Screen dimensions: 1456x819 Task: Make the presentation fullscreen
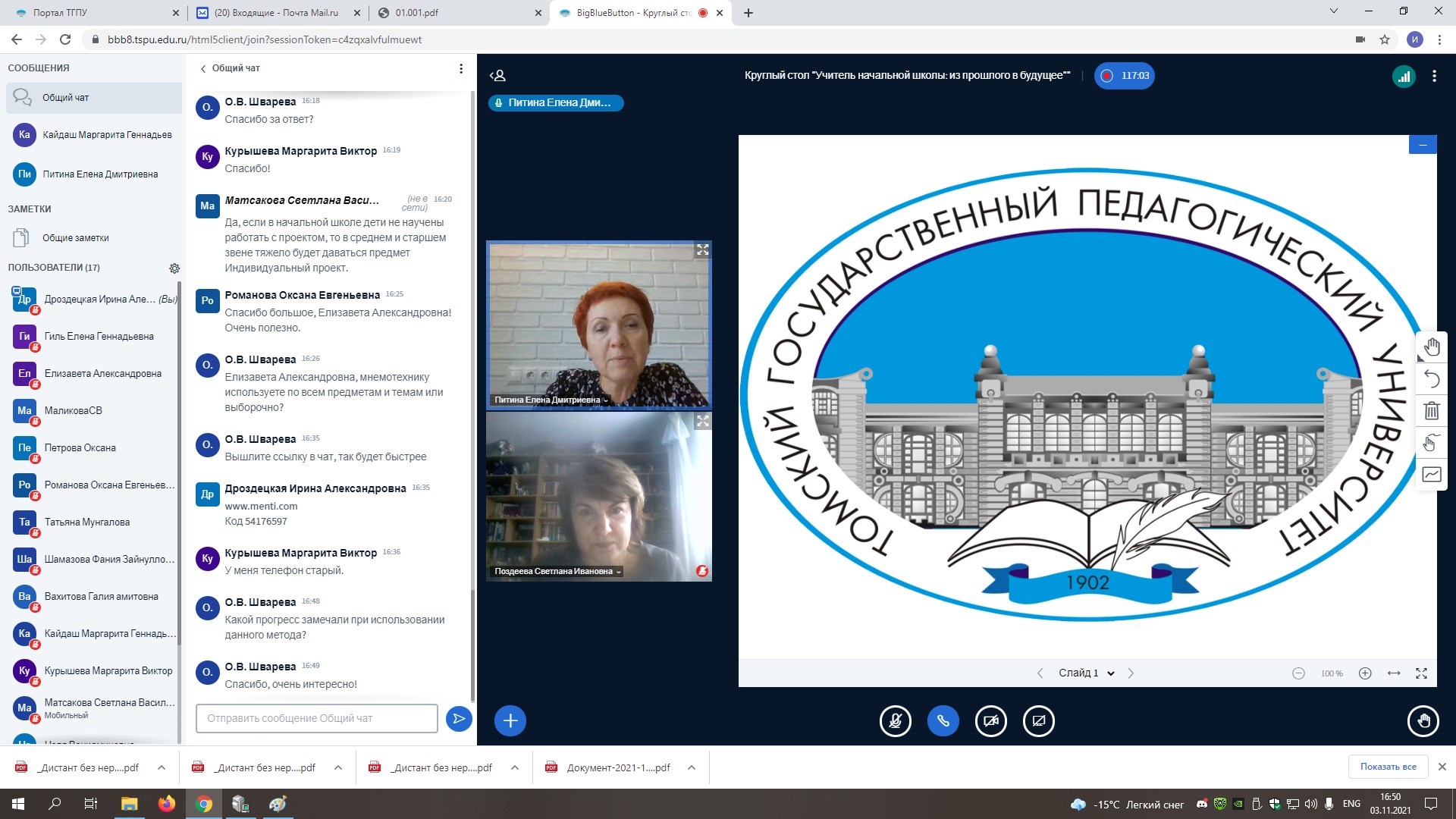(x=1422, y=673)
